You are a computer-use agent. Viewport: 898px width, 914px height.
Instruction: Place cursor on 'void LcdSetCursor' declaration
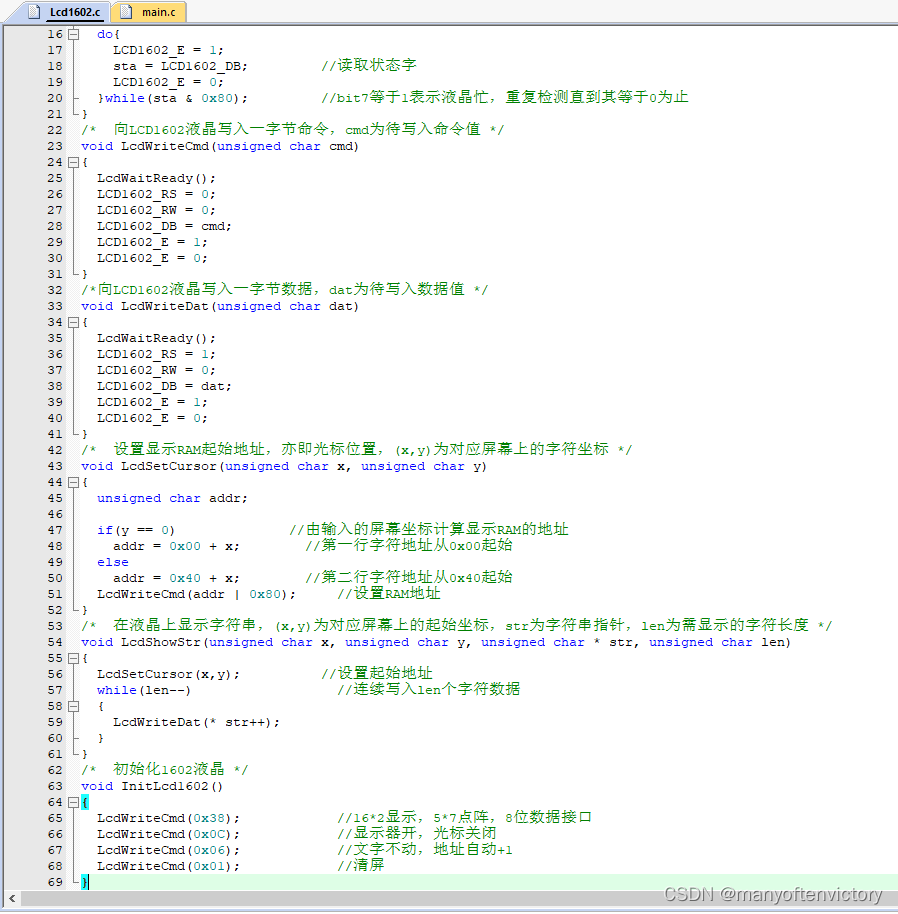click(x=284, y=466)
